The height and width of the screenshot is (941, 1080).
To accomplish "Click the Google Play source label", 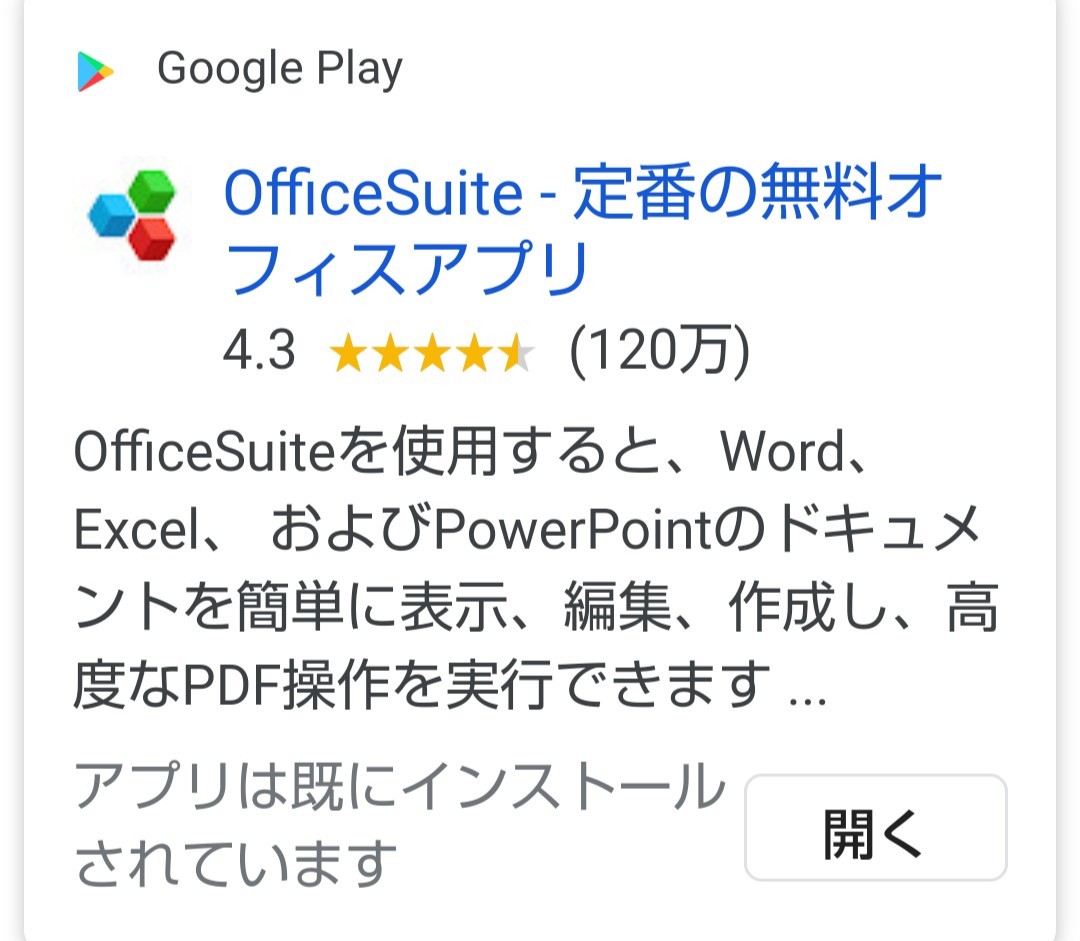I will [x=279, y=69].
